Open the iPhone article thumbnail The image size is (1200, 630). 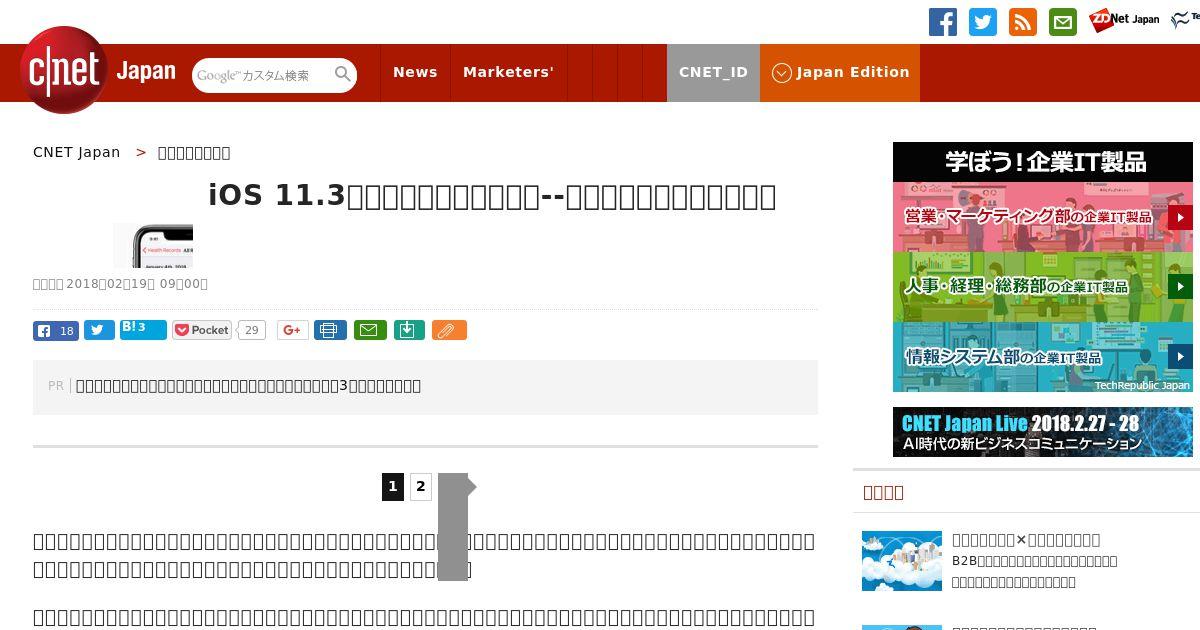[x=153, y=246]
